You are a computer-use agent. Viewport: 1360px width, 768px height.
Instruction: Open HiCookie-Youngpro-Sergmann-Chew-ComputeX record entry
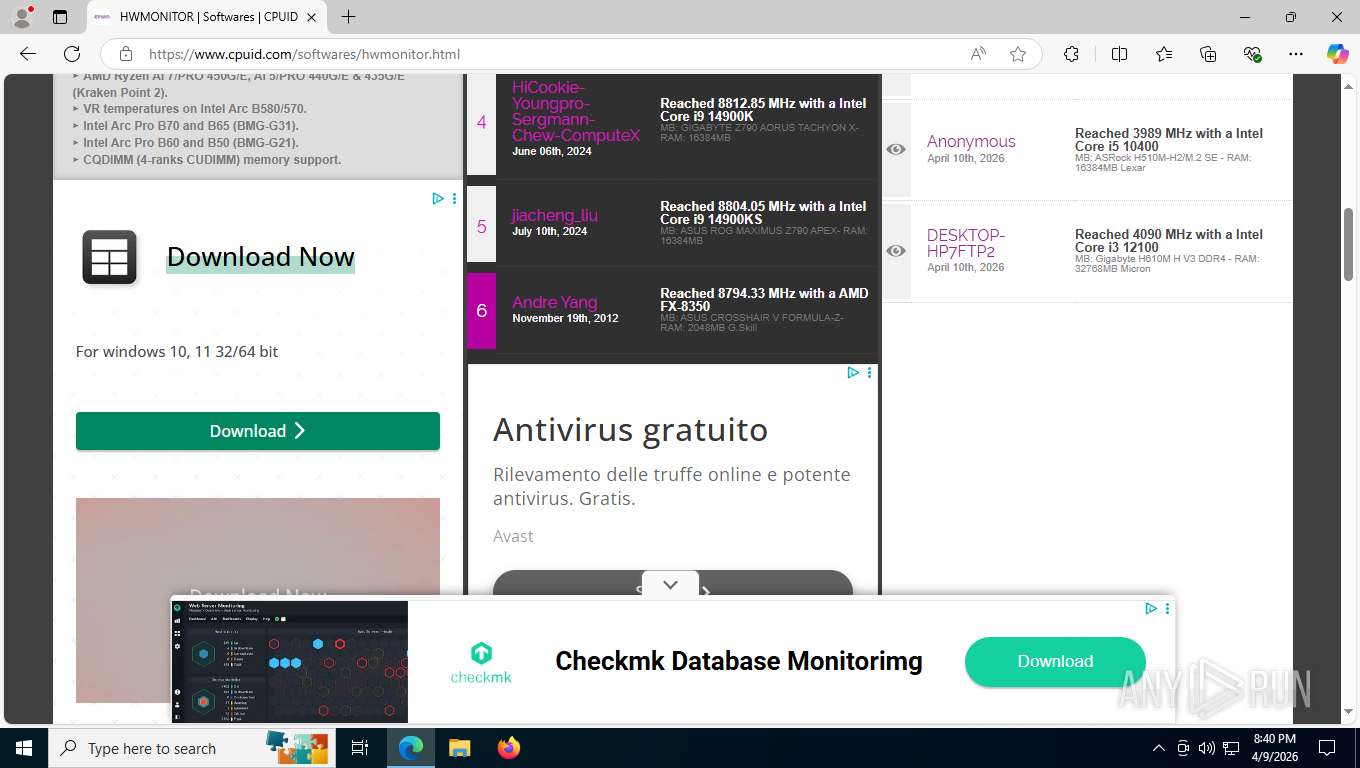(576, 111)
